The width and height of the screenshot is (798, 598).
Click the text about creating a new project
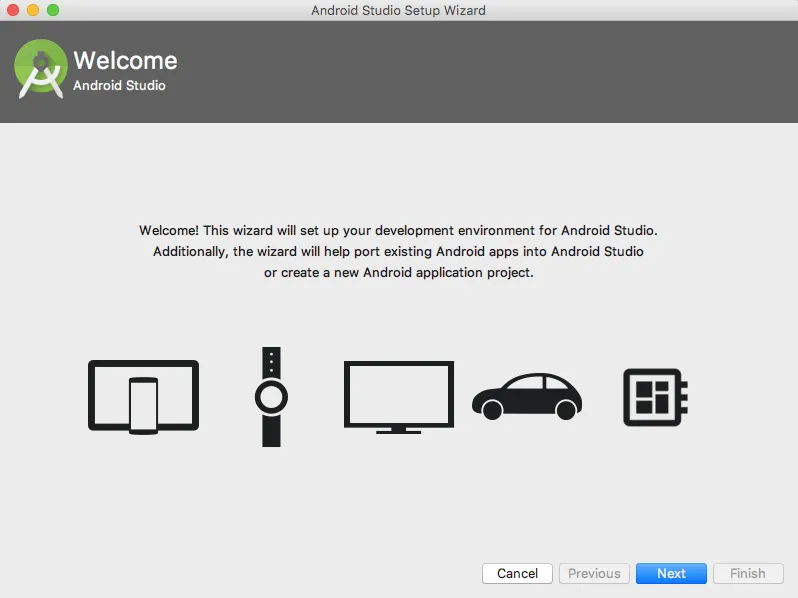click(398, 273)
